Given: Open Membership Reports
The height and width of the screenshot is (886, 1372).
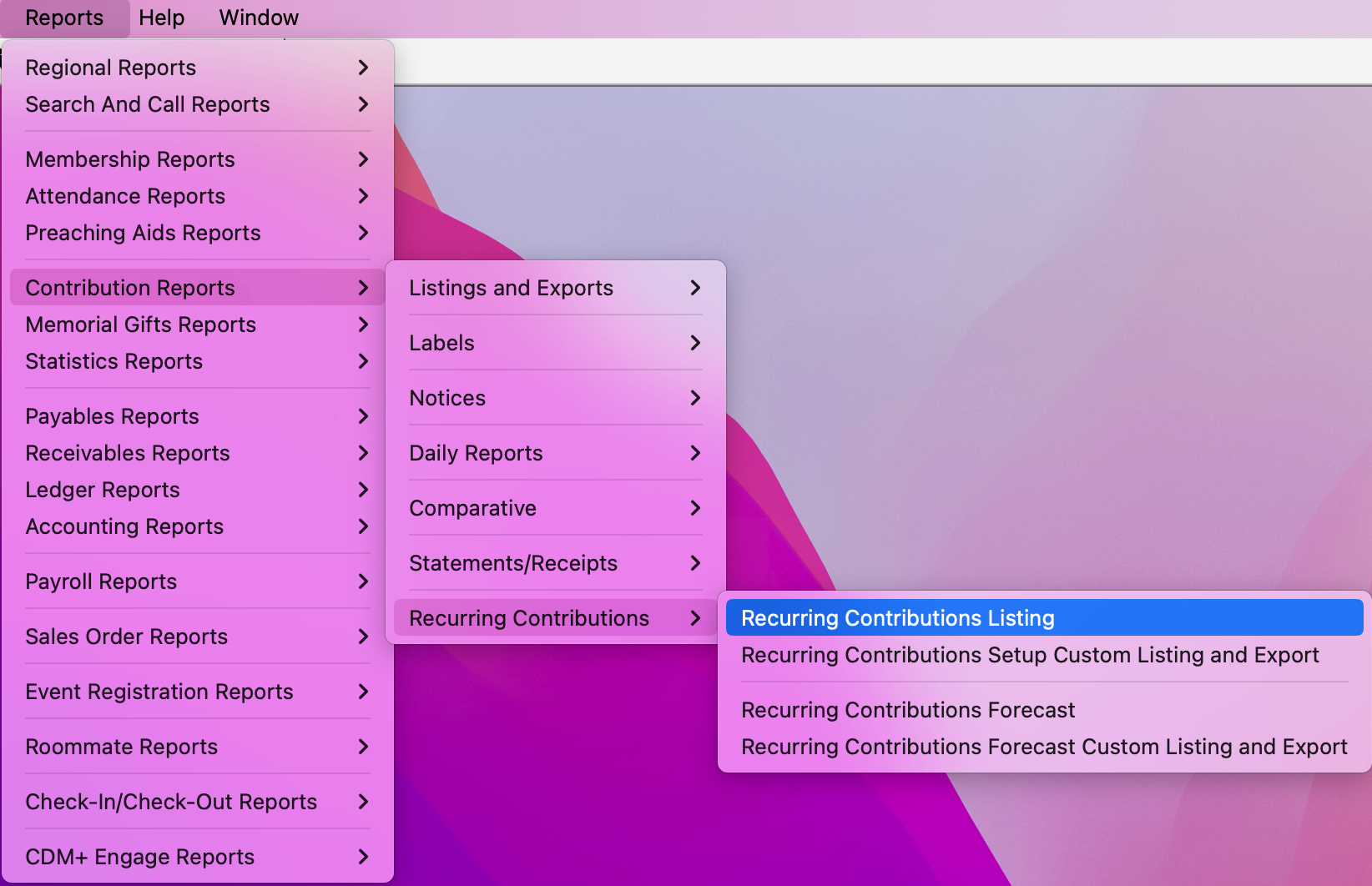Looking at the screenshot, I should click(130, 159).
